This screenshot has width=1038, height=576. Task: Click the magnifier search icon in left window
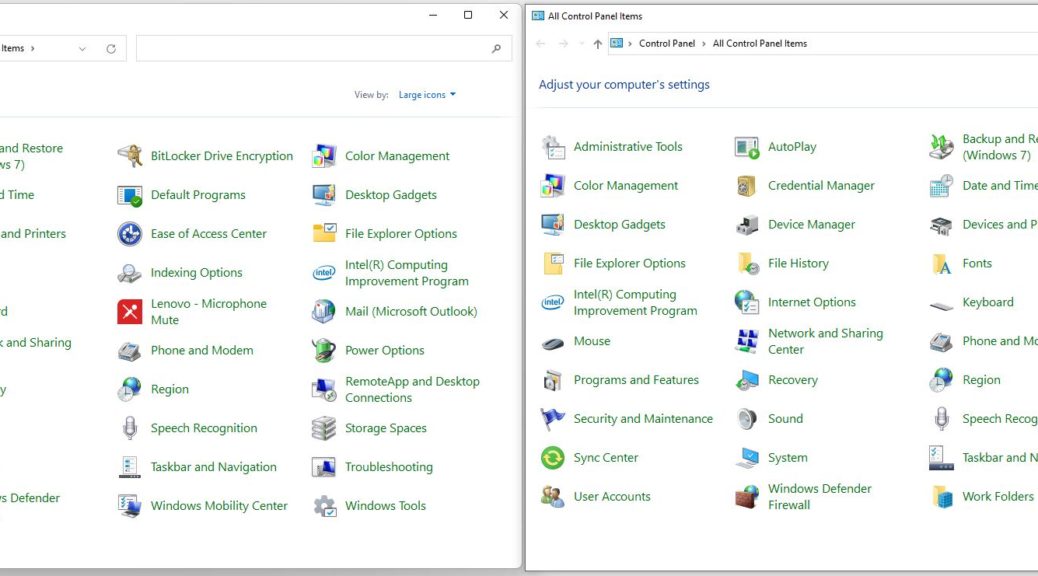click(x=496, y=48)
